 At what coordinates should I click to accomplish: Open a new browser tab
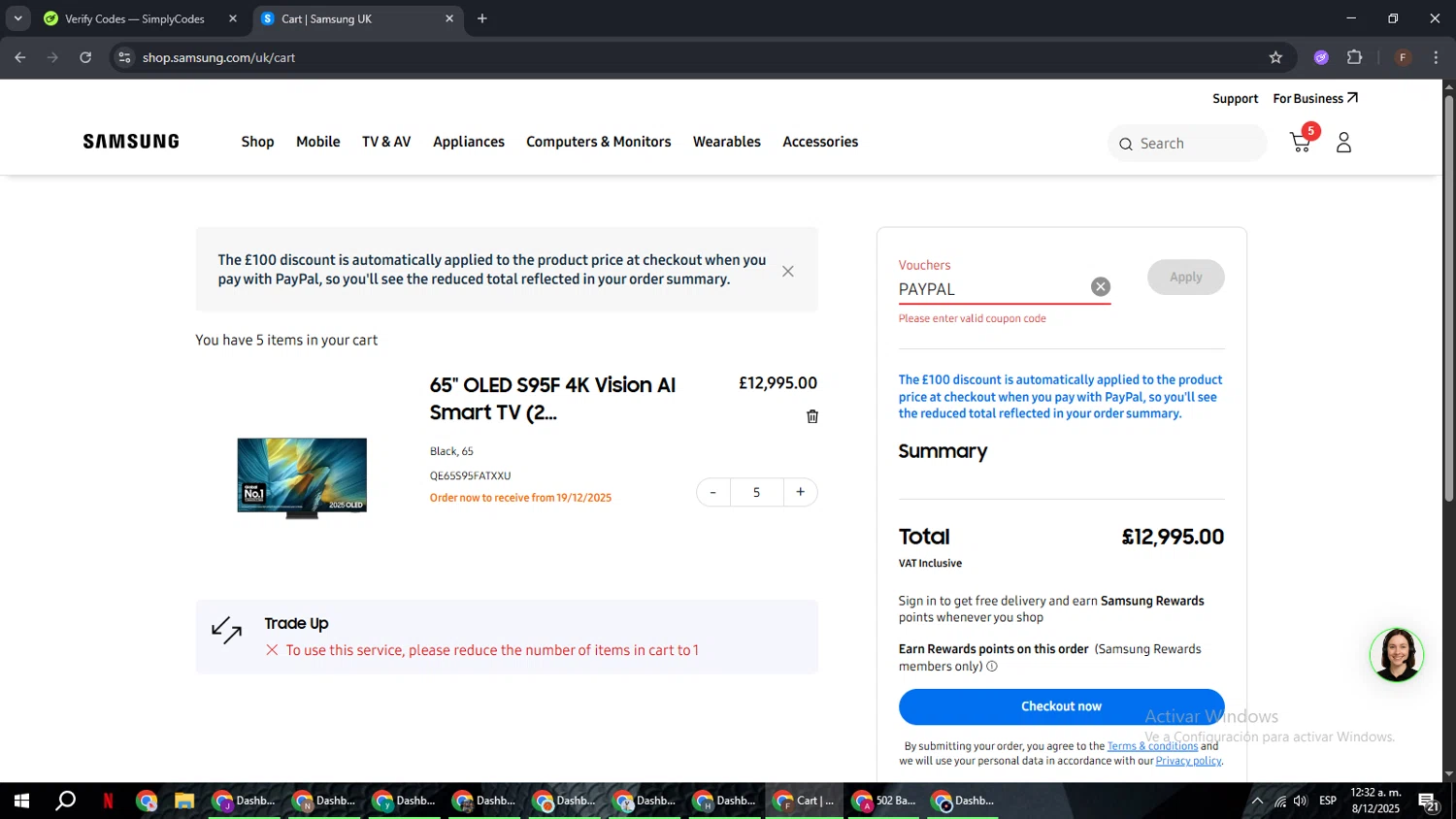tap(482, 18)
